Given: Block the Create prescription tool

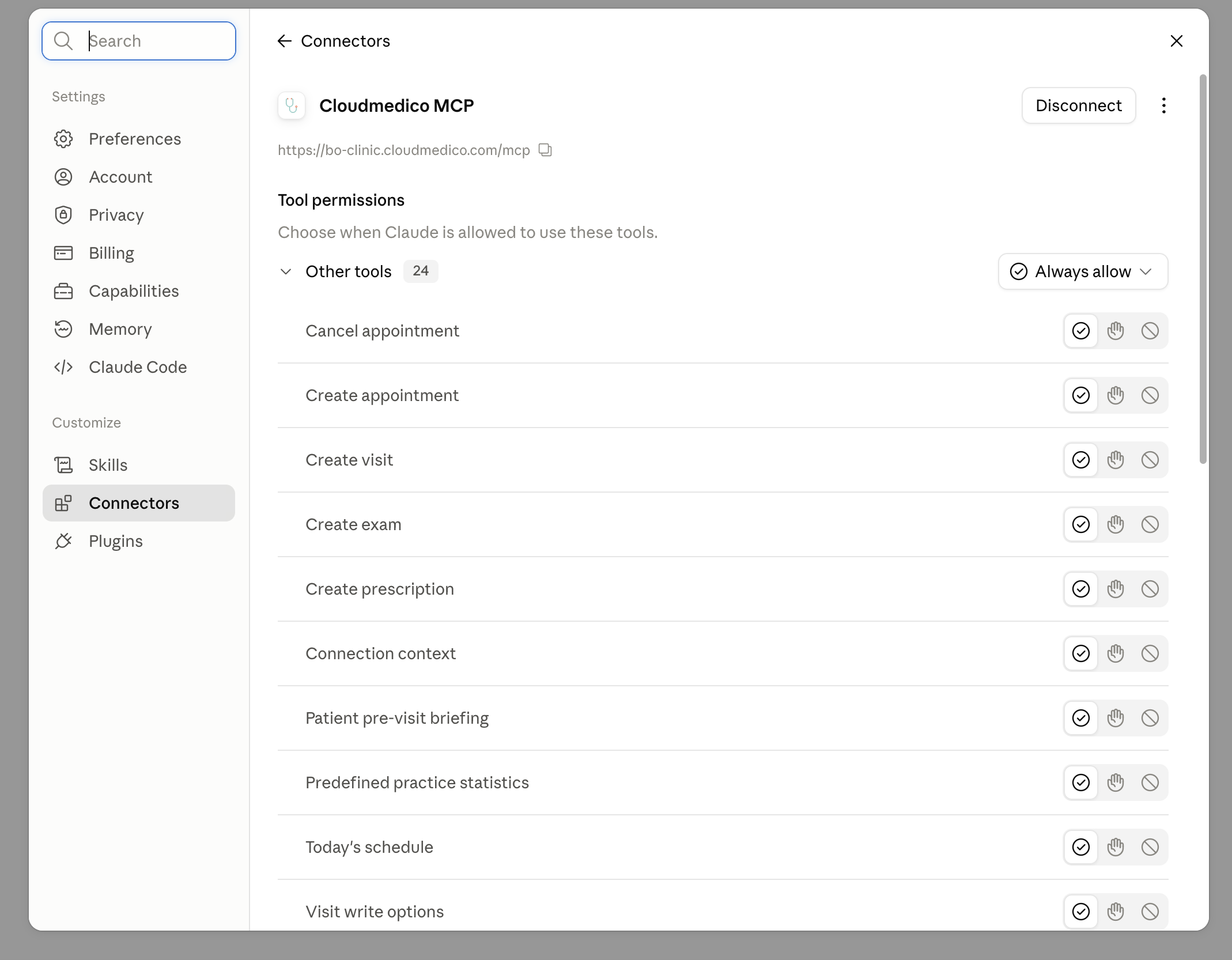Looking at the screenshot, I should pos(1150,589).
